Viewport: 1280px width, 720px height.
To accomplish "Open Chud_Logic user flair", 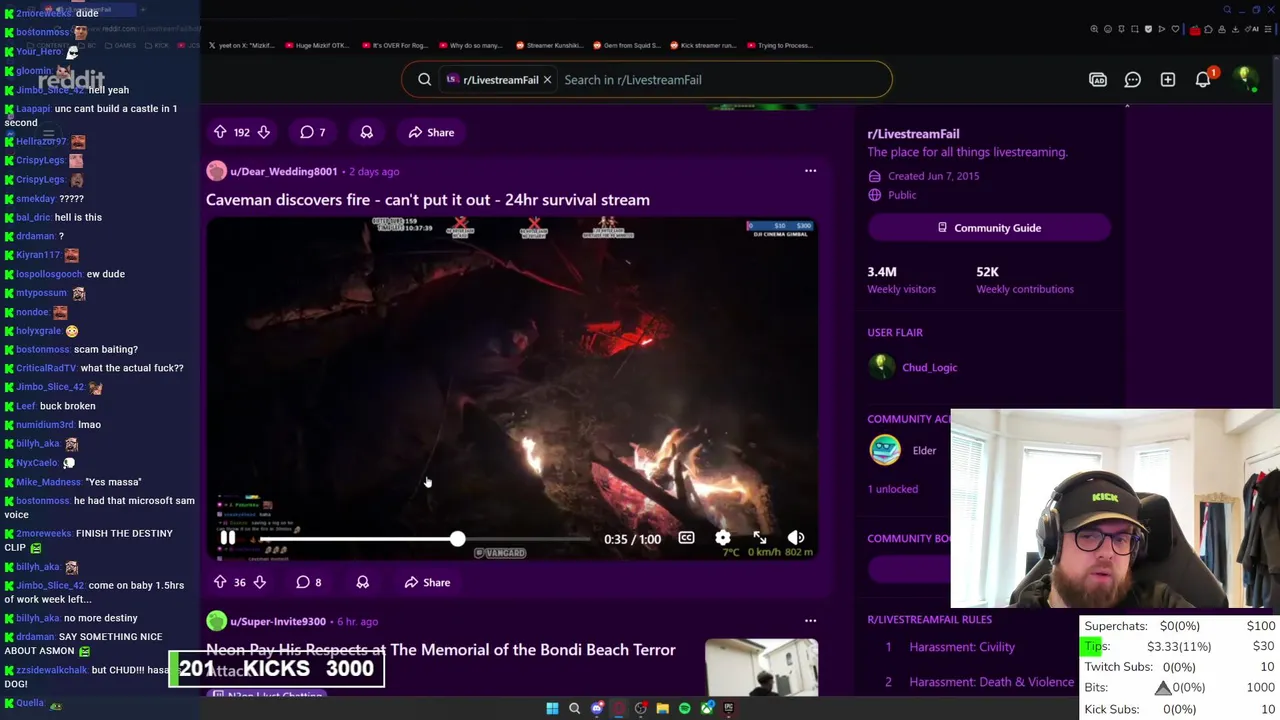I will coord(929,367).
